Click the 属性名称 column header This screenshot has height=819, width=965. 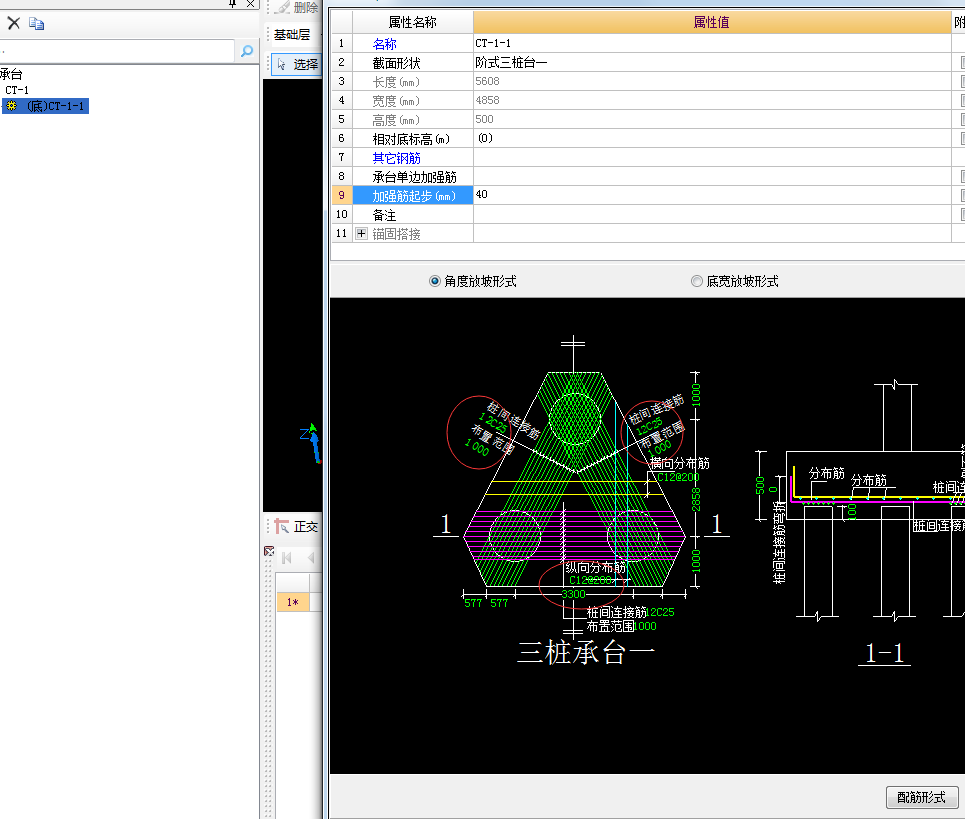click(412, 22)
